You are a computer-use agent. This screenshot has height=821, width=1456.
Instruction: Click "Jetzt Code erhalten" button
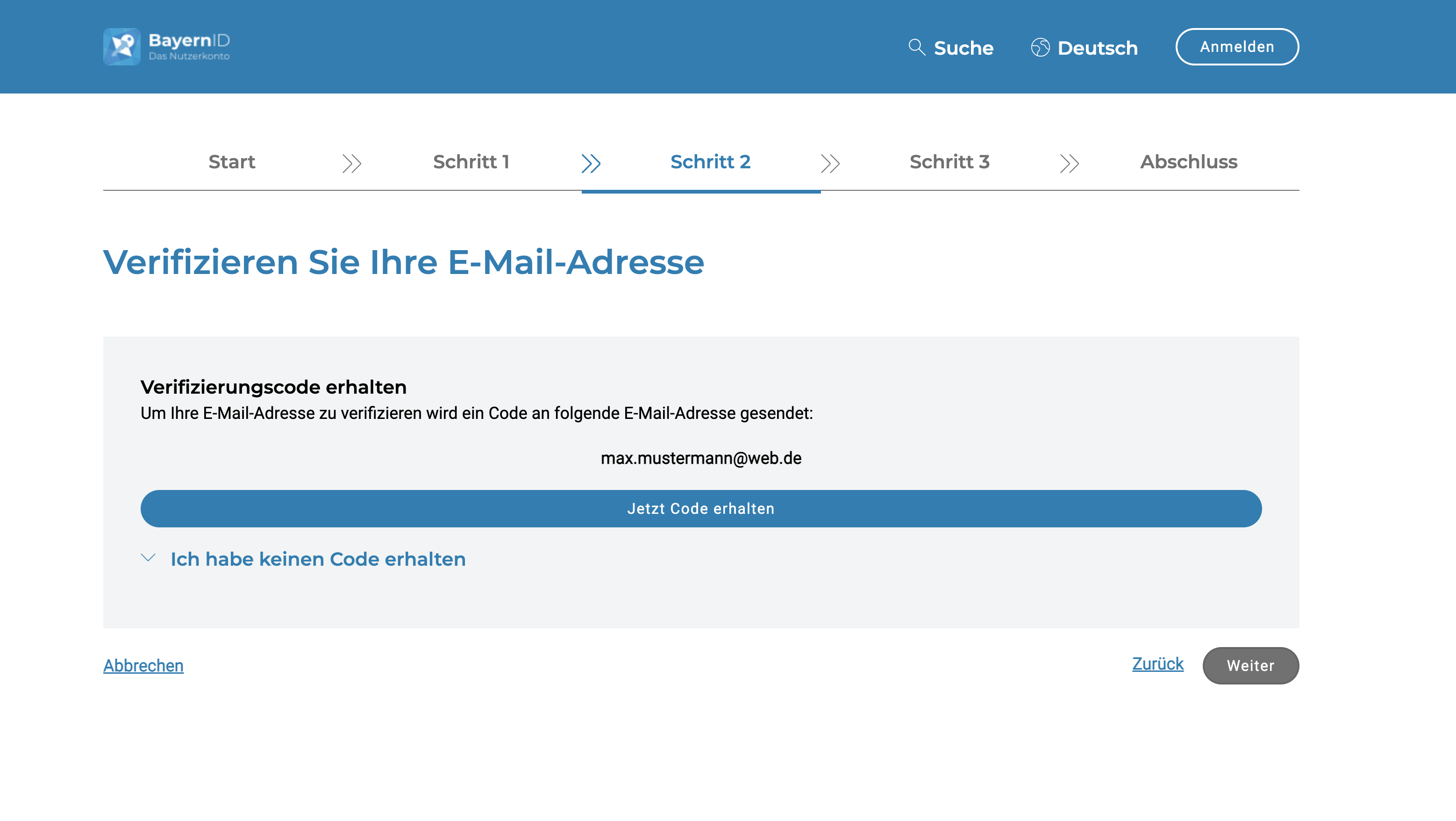coord(701,508)
